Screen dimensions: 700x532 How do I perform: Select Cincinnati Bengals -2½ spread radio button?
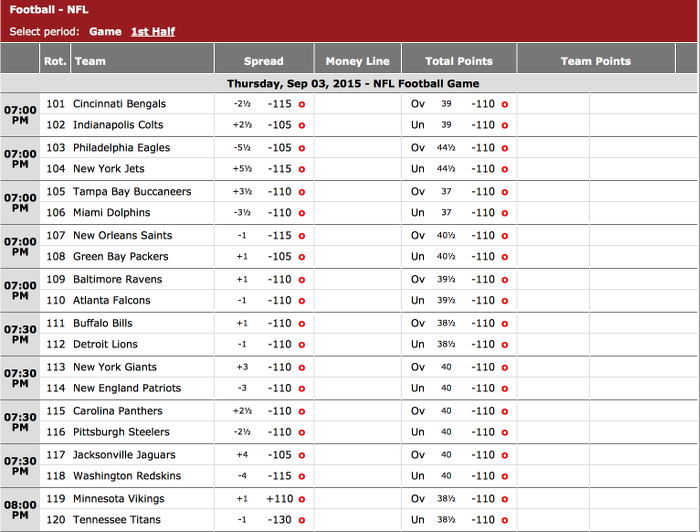click(x=302, y=104)
